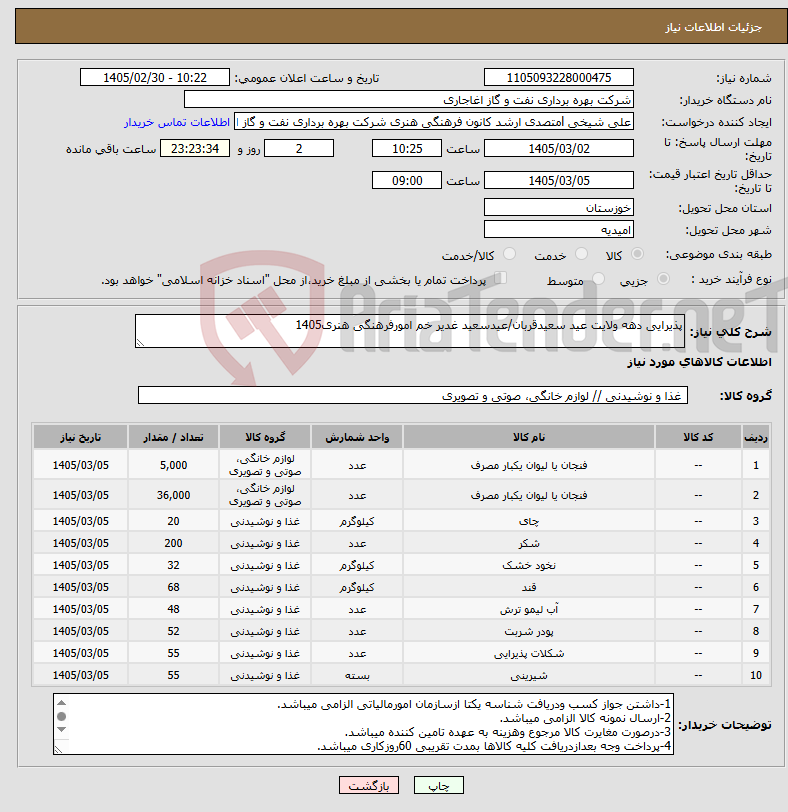Click the بسته unit cell for شیرینی
This screenshot has height=812, width=788.
click(x=357, y=675)
